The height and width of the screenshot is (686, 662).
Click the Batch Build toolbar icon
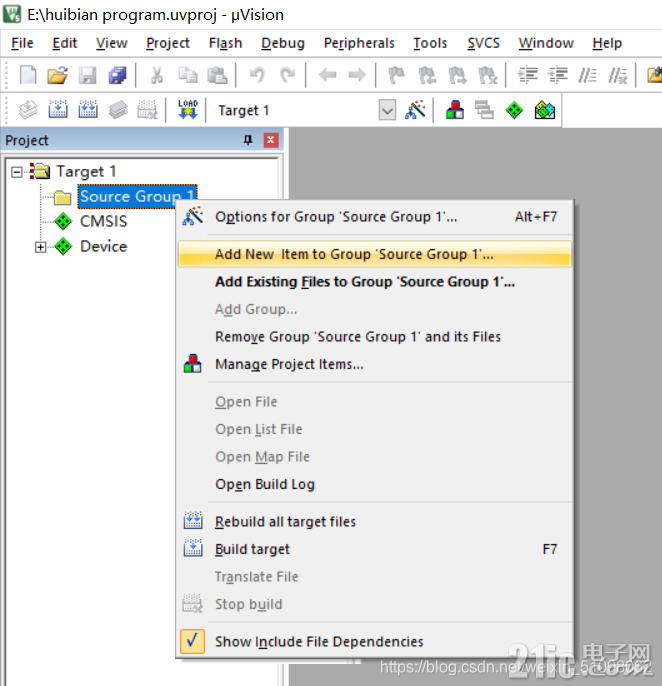point(118,109)
